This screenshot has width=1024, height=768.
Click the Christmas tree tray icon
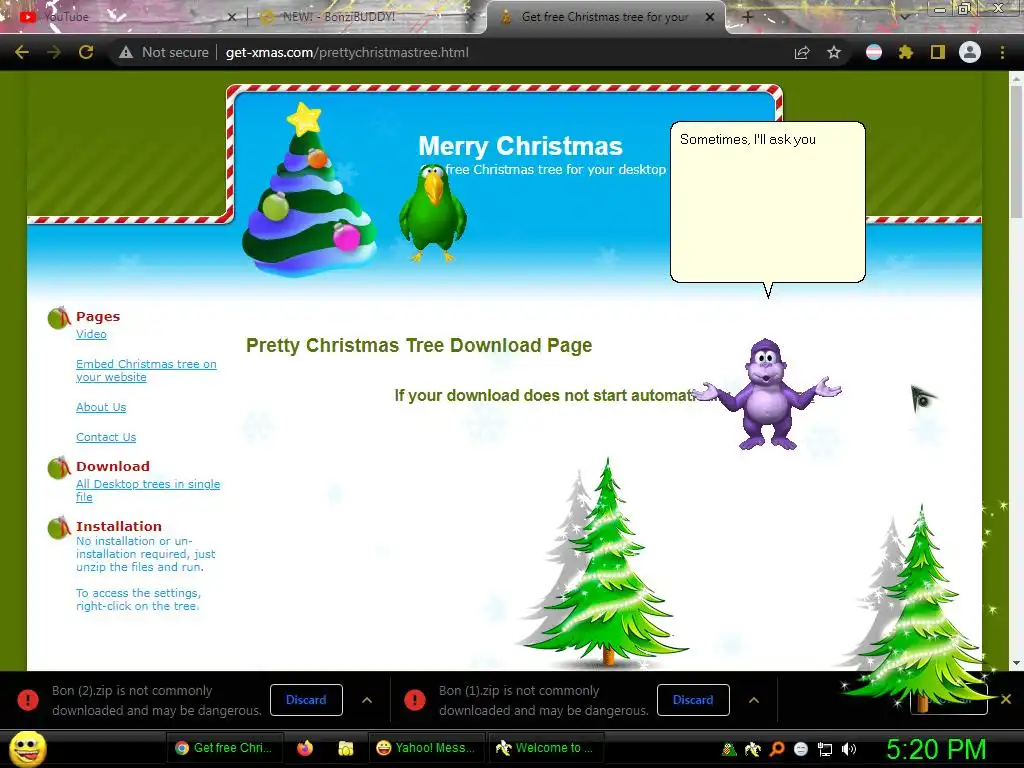tap(729, 749)
